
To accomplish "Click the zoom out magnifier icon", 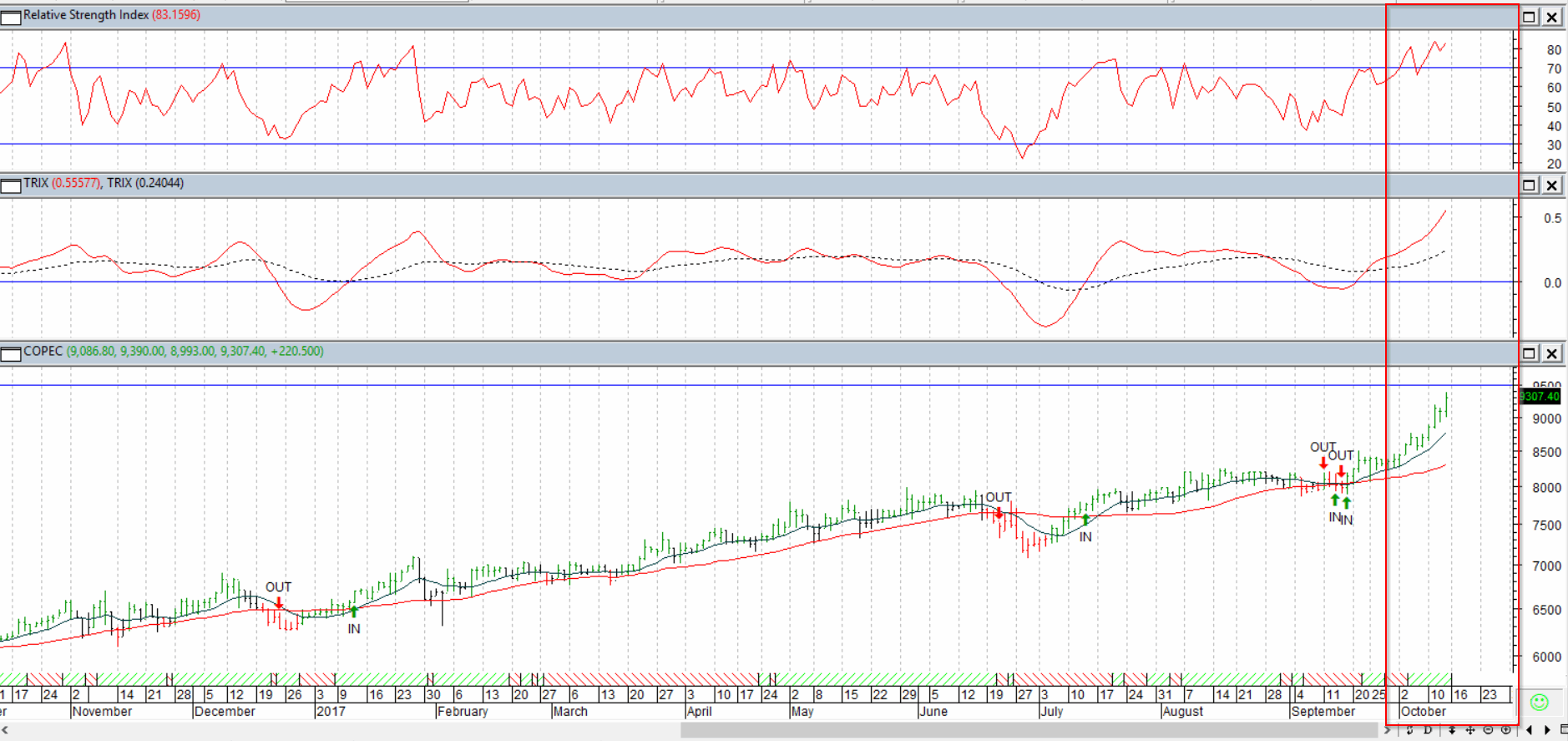I will tap(1488, 730).
